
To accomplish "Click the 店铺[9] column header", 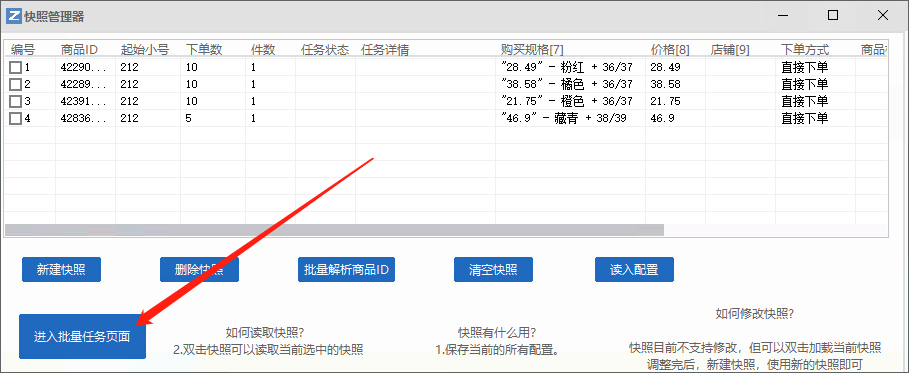I will coord(730,50).
